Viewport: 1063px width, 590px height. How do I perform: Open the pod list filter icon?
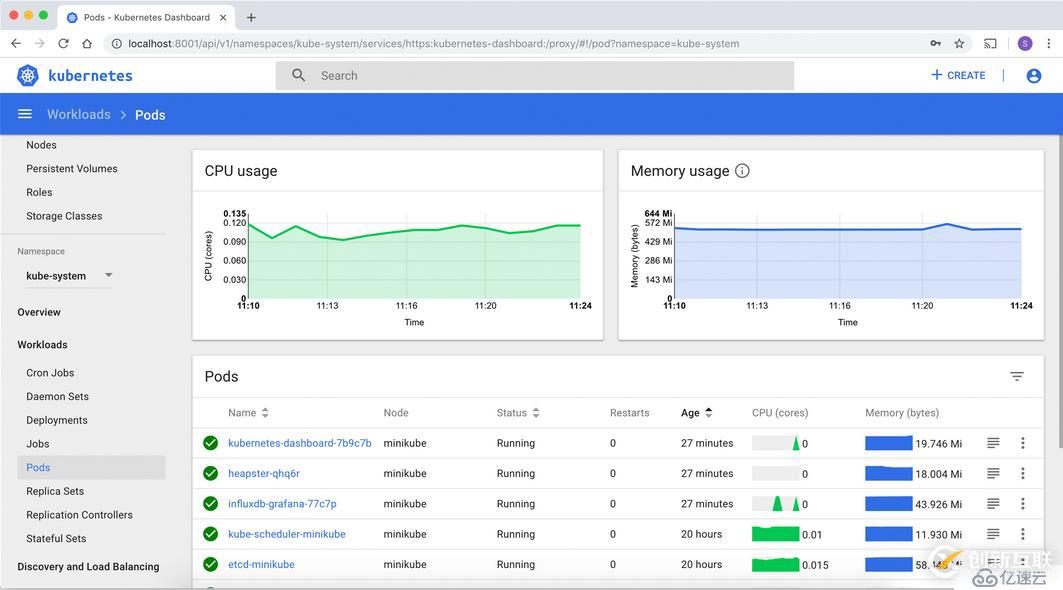[x=1017, y=375]
